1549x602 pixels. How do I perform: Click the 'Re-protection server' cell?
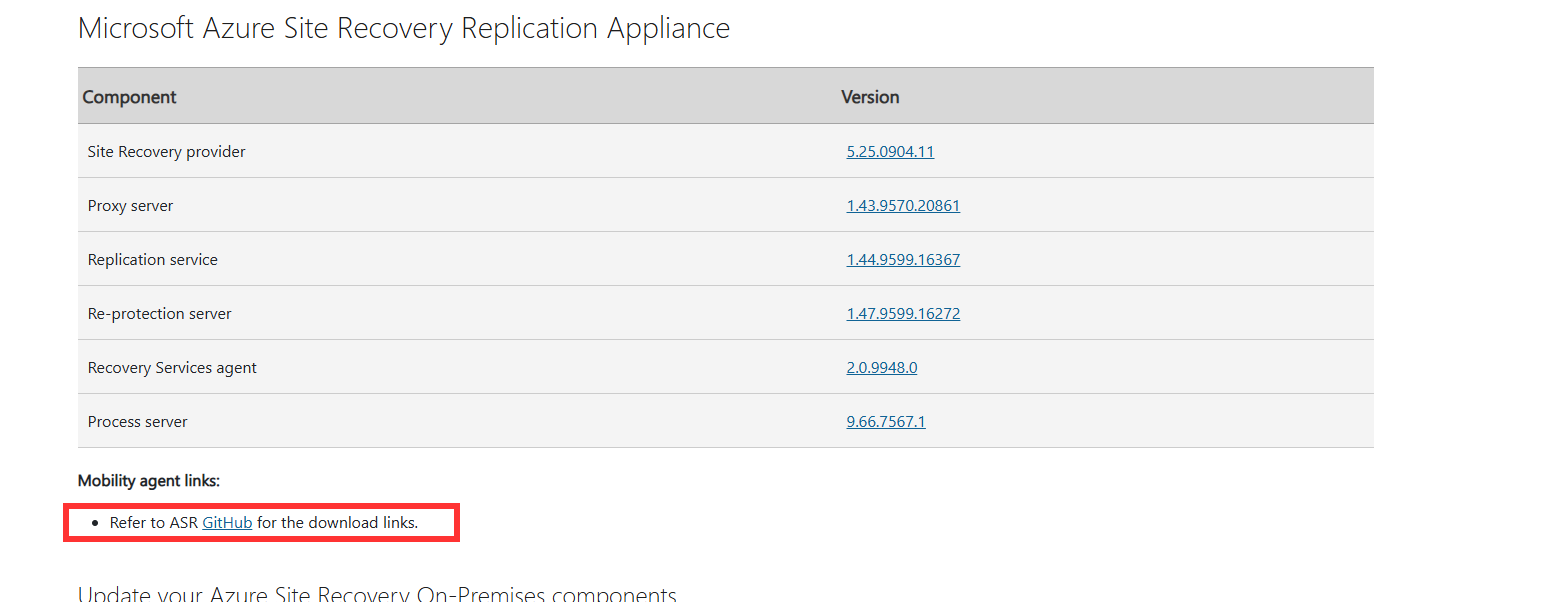tap(459, 313)
